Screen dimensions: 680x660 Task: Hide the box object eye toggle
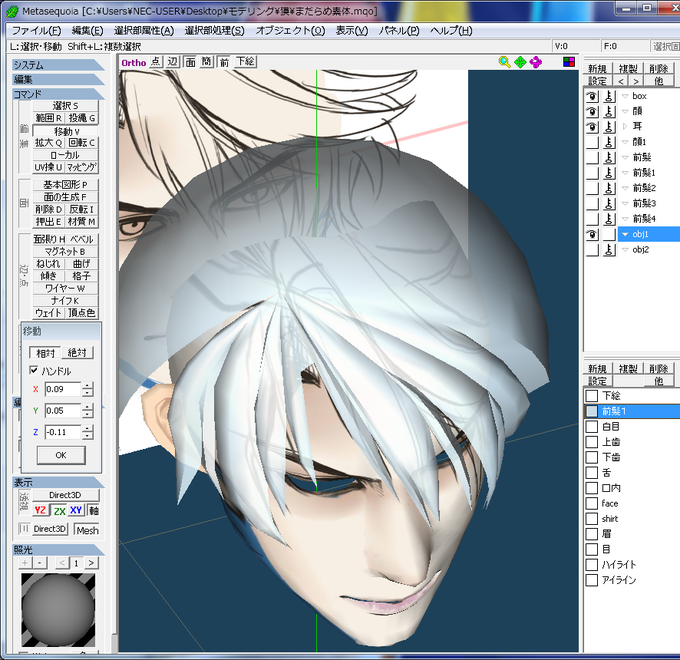(x=592, y=96)
